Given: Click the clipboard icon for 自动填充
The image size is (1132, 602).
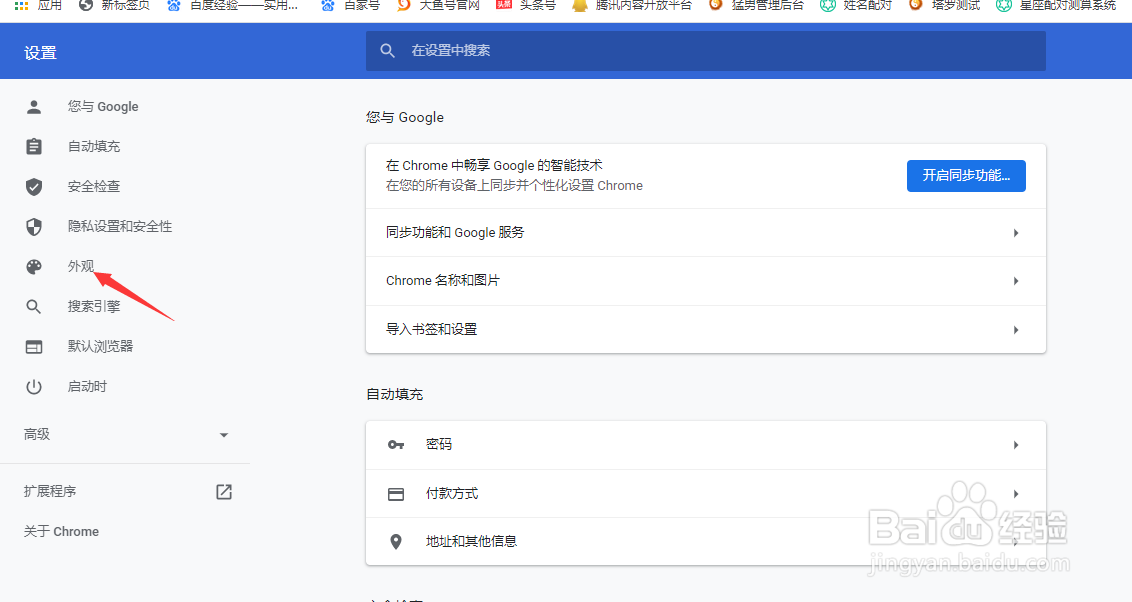Looking at the screenshot, I should point(34,147).
